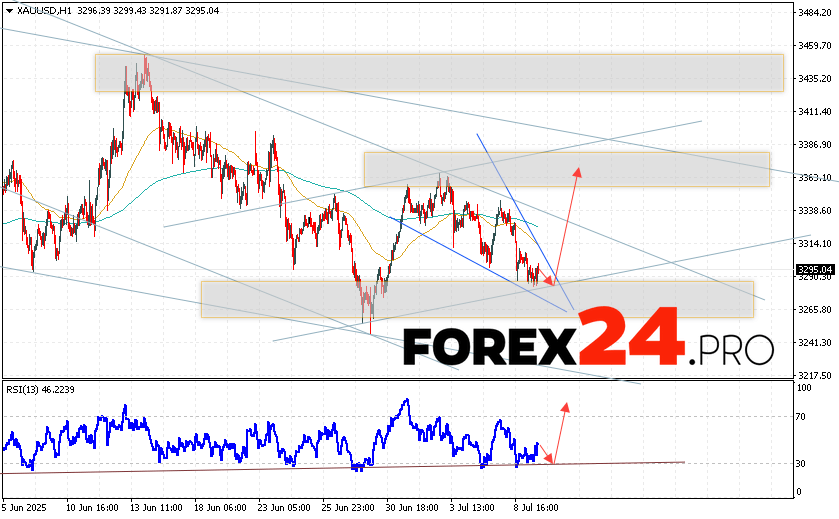Select the middle gray zone near 3363
The height and width of the screenshot is (519, 839).
click(x=566, y=169)
